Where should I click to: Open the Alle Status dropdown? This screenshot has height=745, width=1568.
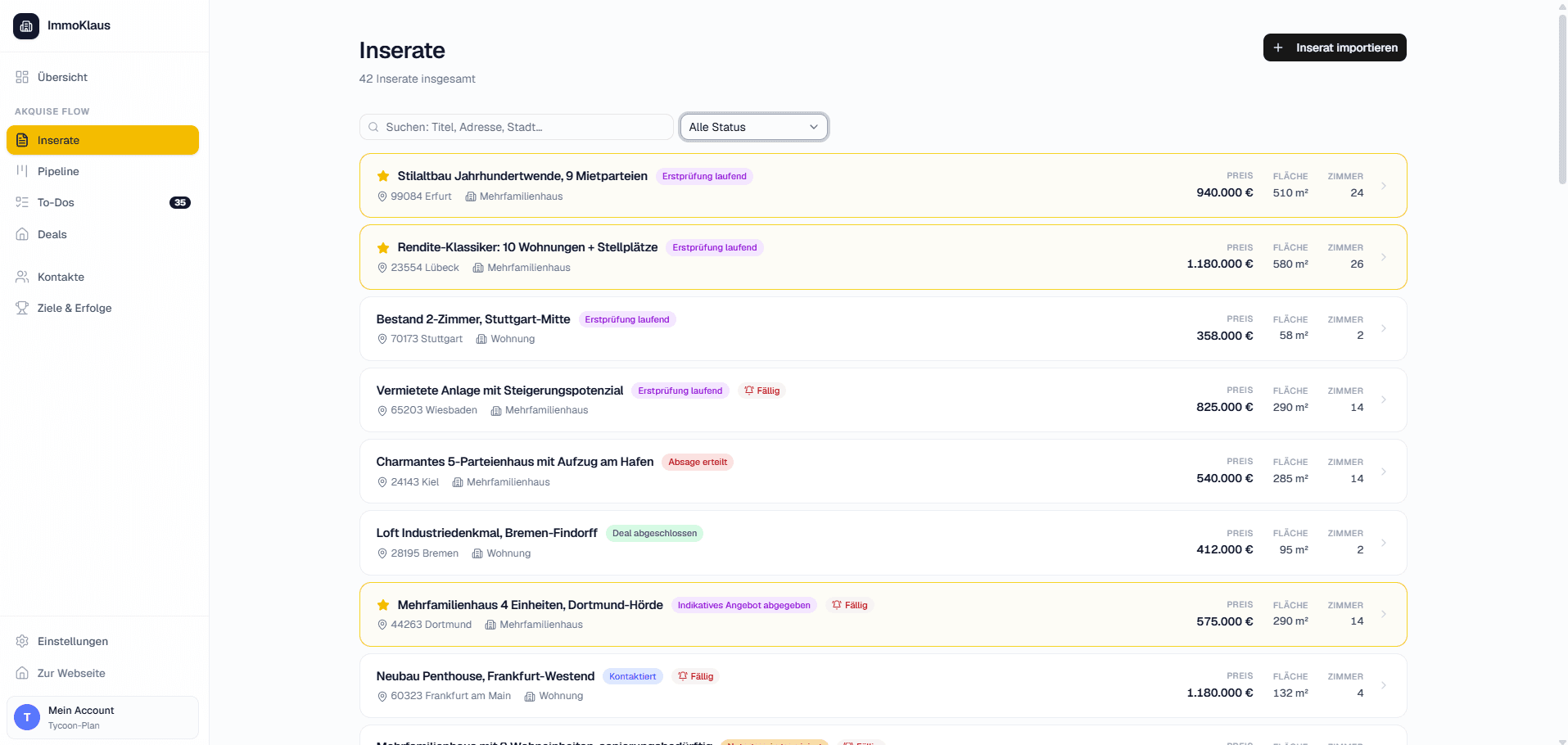tap(753, 127)
